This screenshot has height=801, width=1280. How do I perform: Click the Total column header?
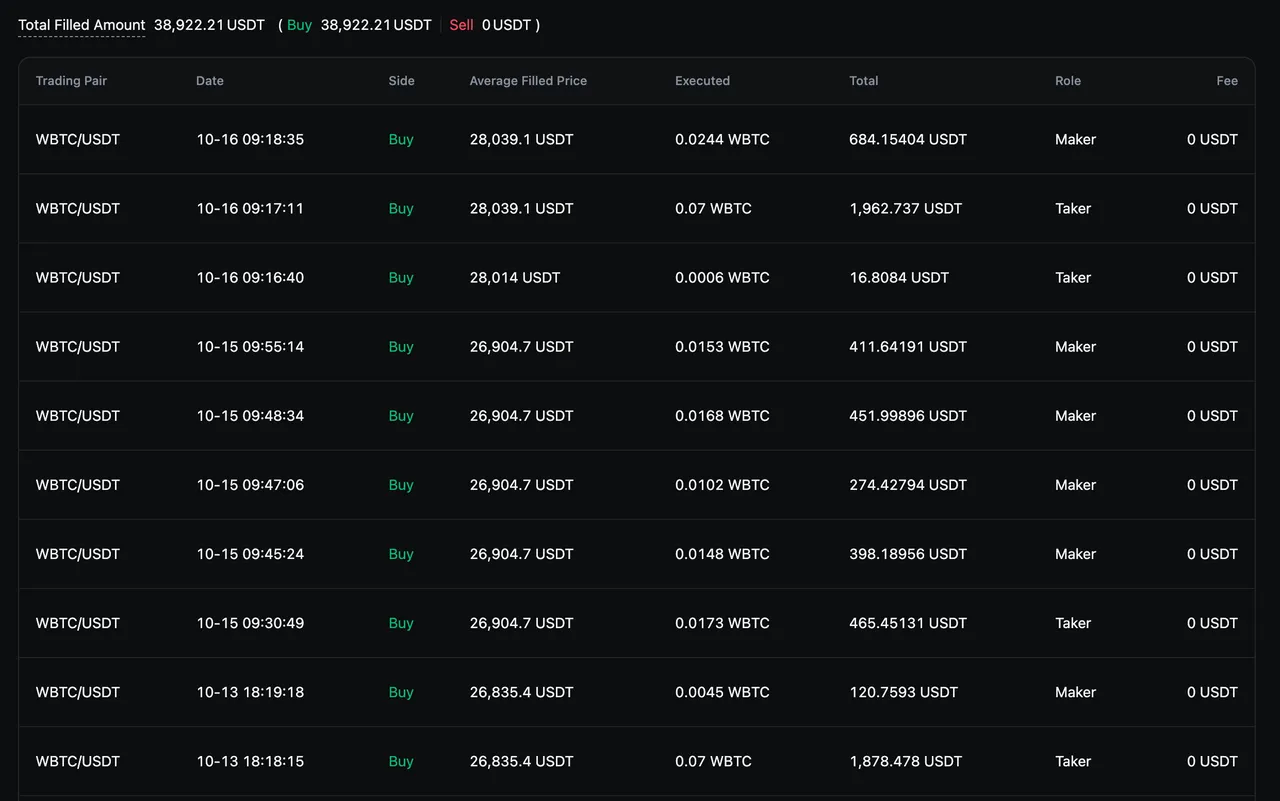864,81
